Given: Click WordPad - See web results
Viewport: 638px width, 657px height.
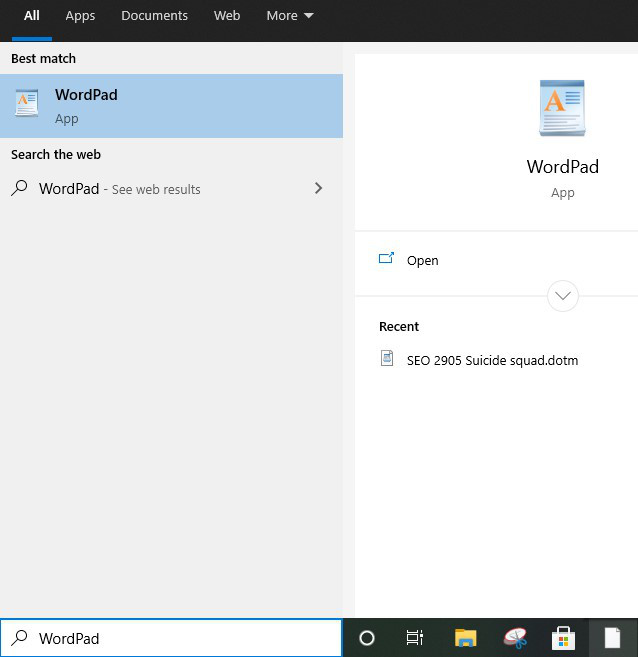Looking at the screenshot, I should click(x=120, y=189).
